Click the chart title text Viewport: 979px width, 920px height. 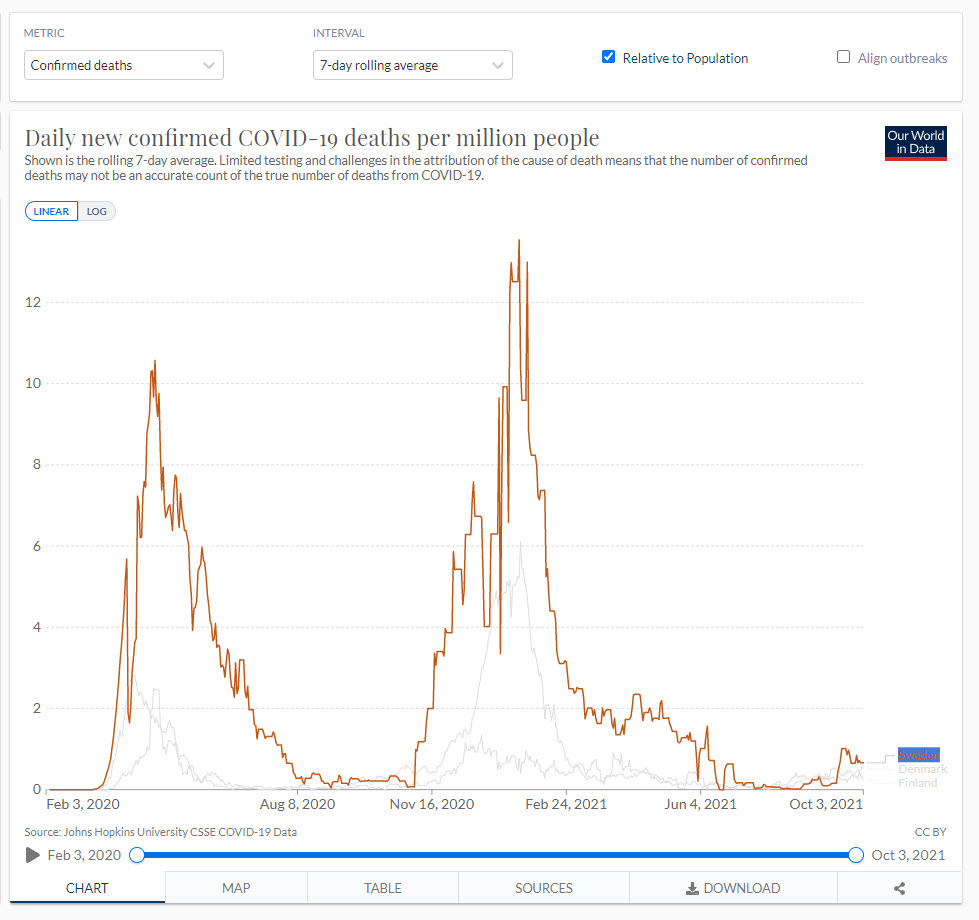[312, 137]
